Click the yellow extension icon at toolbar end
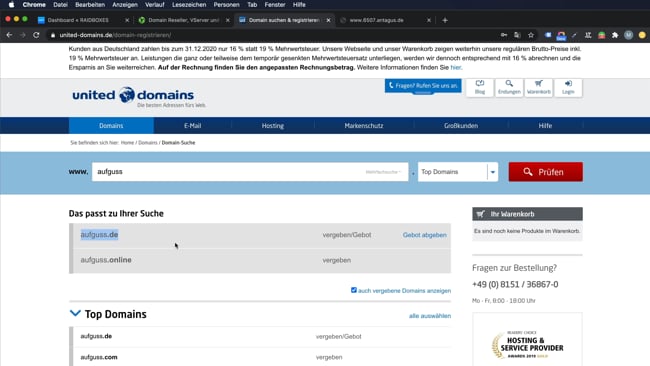 [x=642, y=35]
